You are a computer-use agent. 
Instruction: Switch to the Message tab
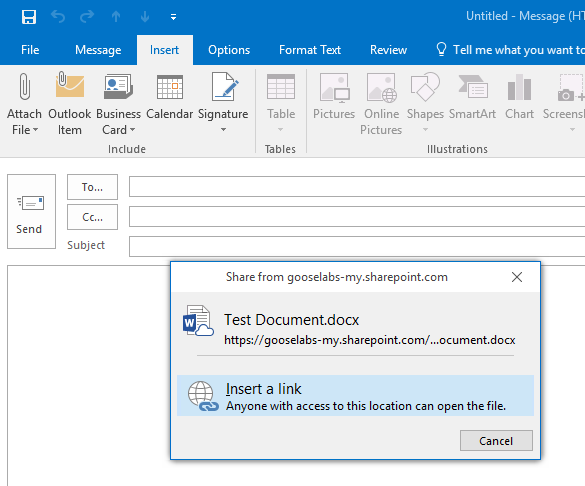pos(98,50)
